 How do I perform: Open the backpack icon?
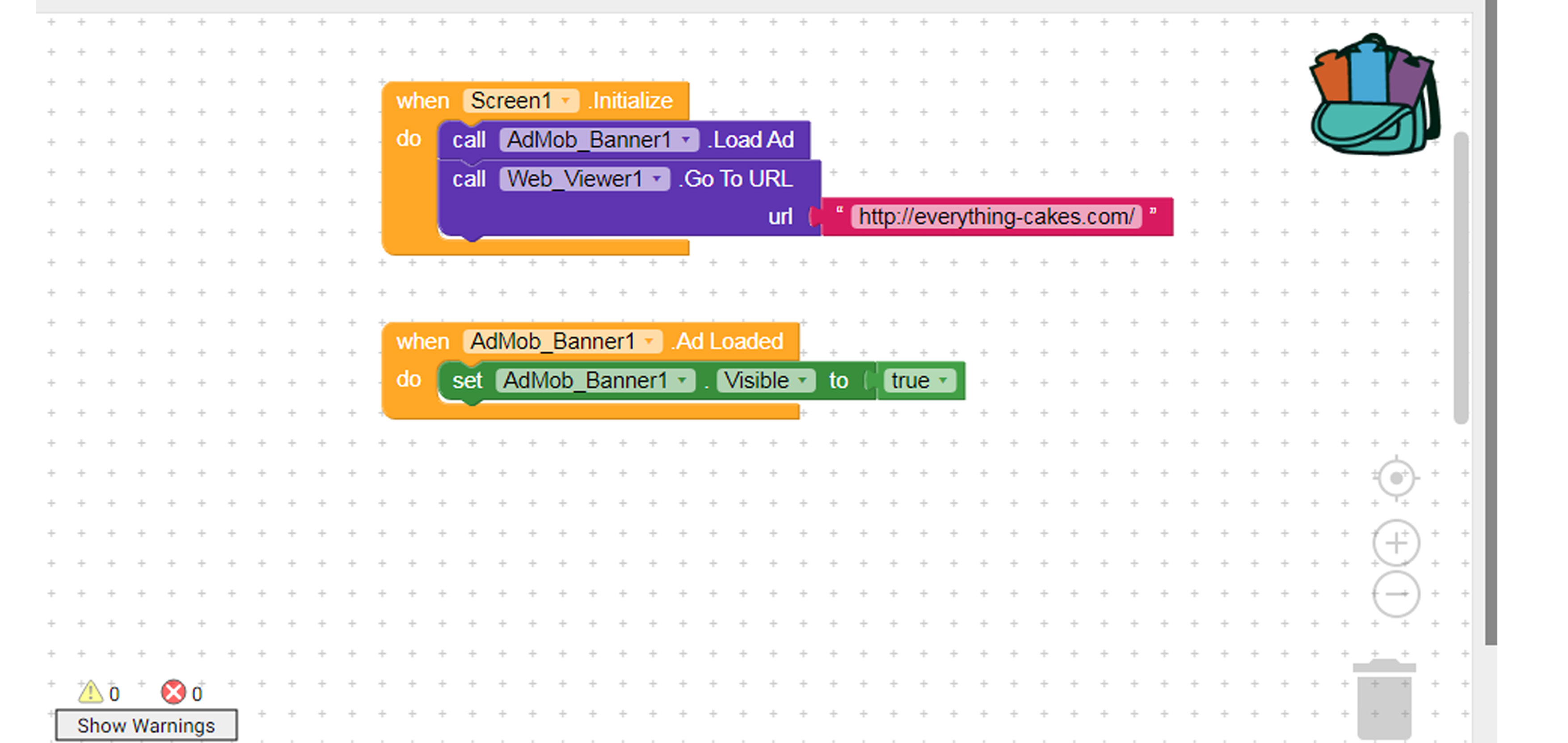[1374, 95]
